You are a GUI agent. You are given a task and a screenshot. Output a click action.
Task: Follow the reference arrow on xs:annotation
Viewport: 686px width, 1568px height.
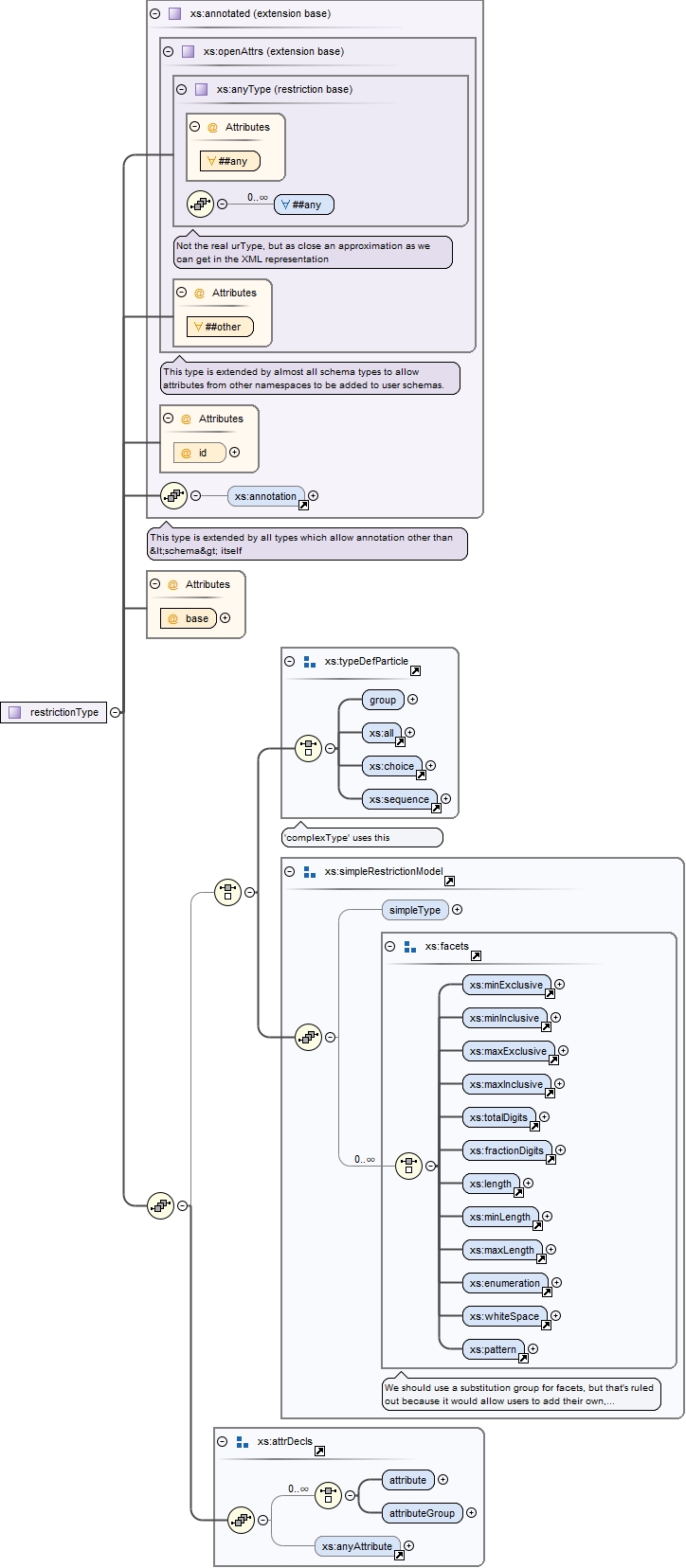tap(303, 505)
